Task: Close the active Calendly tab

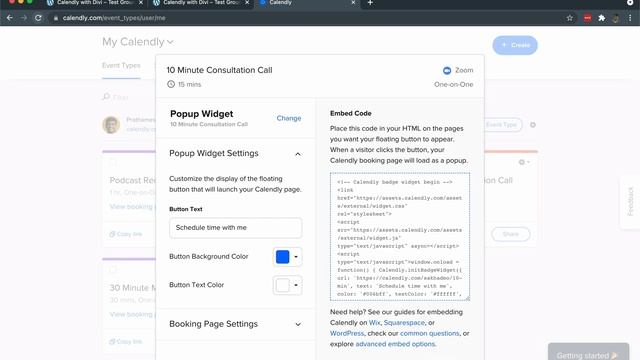Action: tap(353, 3)
